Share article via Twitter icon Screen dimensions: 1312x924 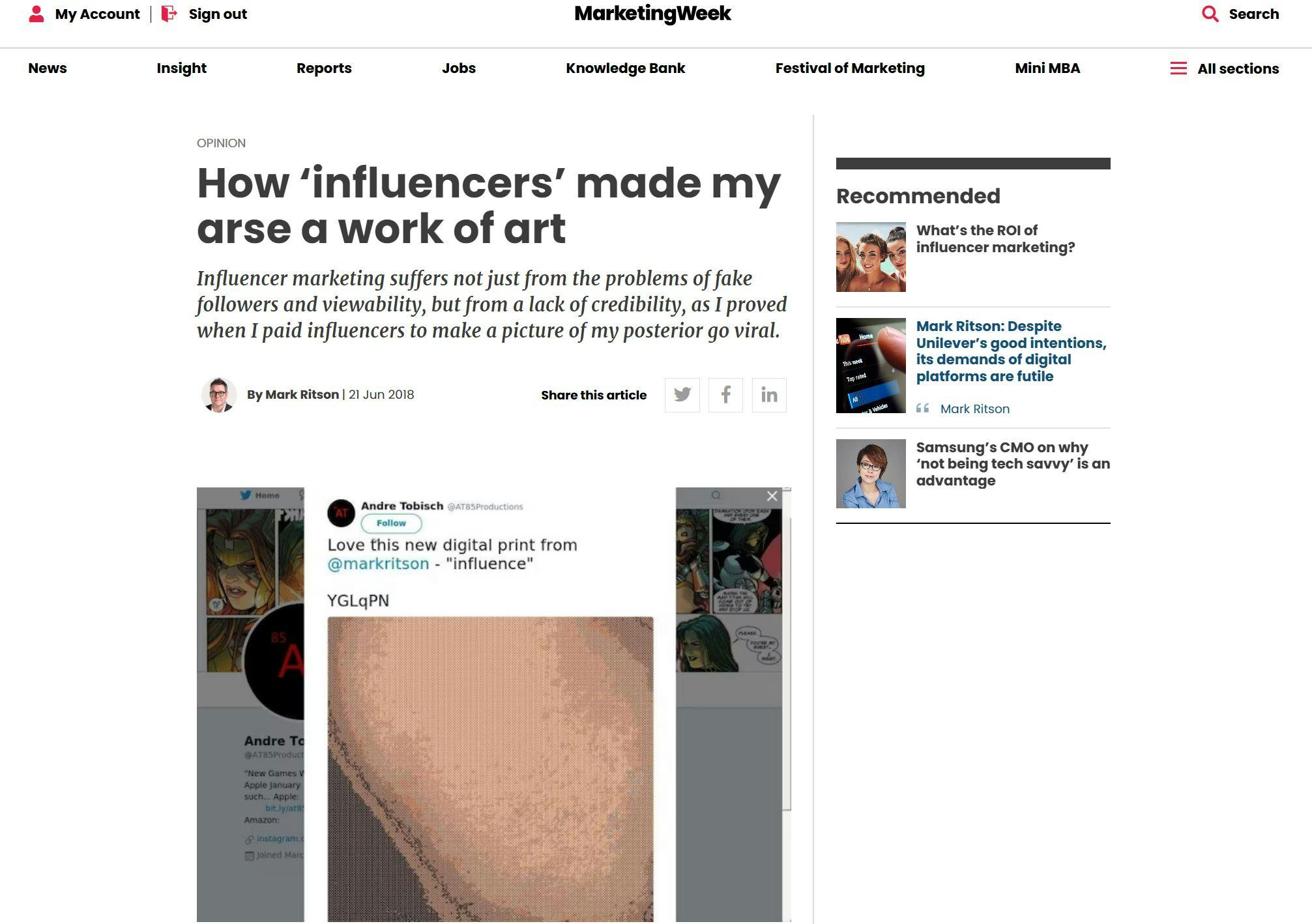tap(682, 395)
